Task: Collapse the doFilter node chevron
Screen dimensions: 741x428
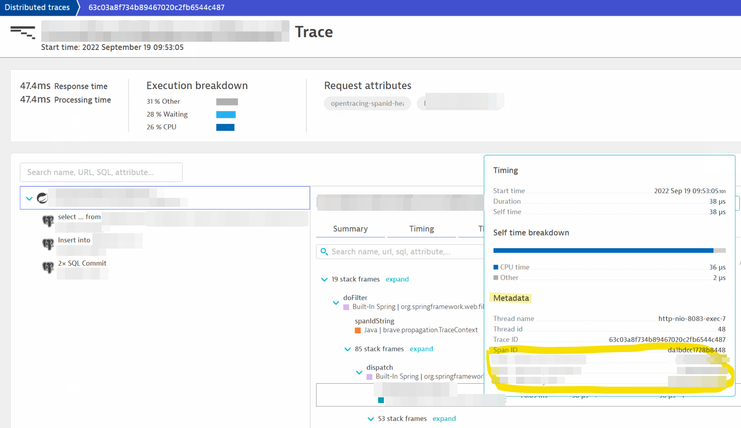Action: pos(336,302)
